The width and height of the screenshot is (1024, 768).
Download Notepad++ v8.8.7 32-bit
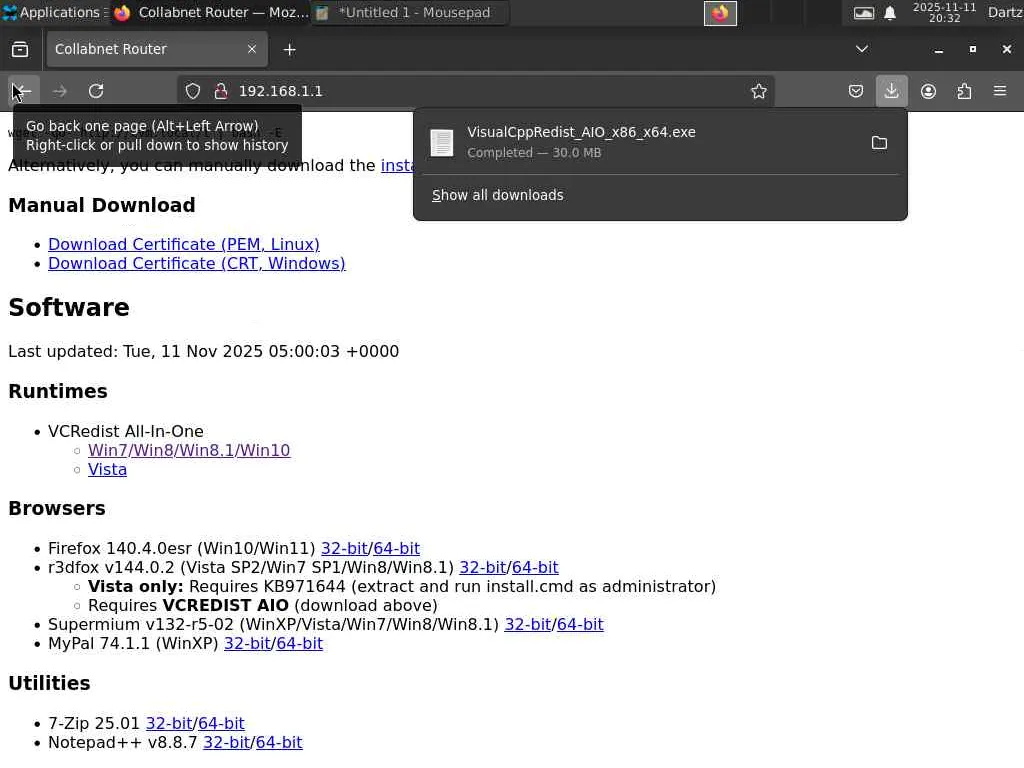227,743
